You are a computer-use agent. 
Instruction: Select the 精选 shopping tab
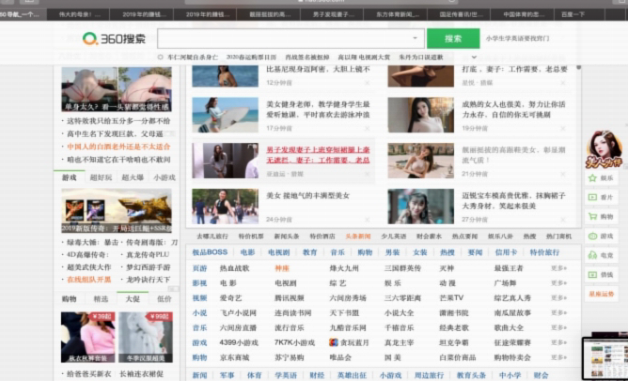pos(101,298)
